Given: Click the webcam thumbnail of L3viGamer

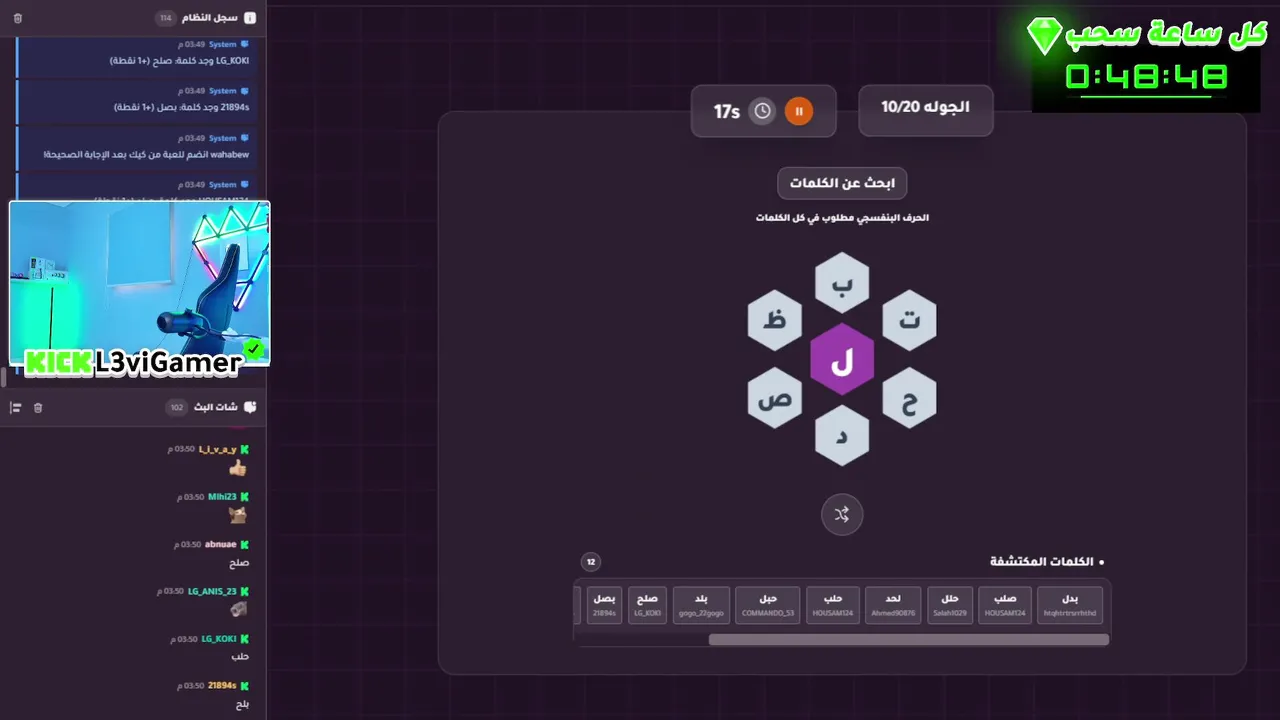Looking at the screenshot, I should (139, 283).
